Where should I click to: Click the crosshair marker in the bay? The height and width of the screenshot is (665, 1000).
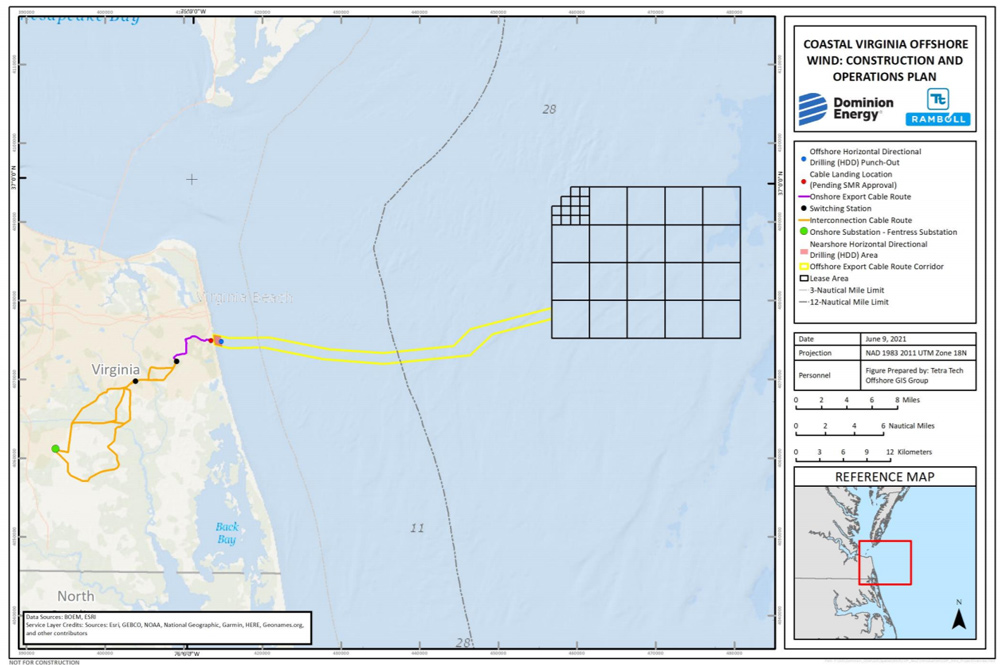192,180
